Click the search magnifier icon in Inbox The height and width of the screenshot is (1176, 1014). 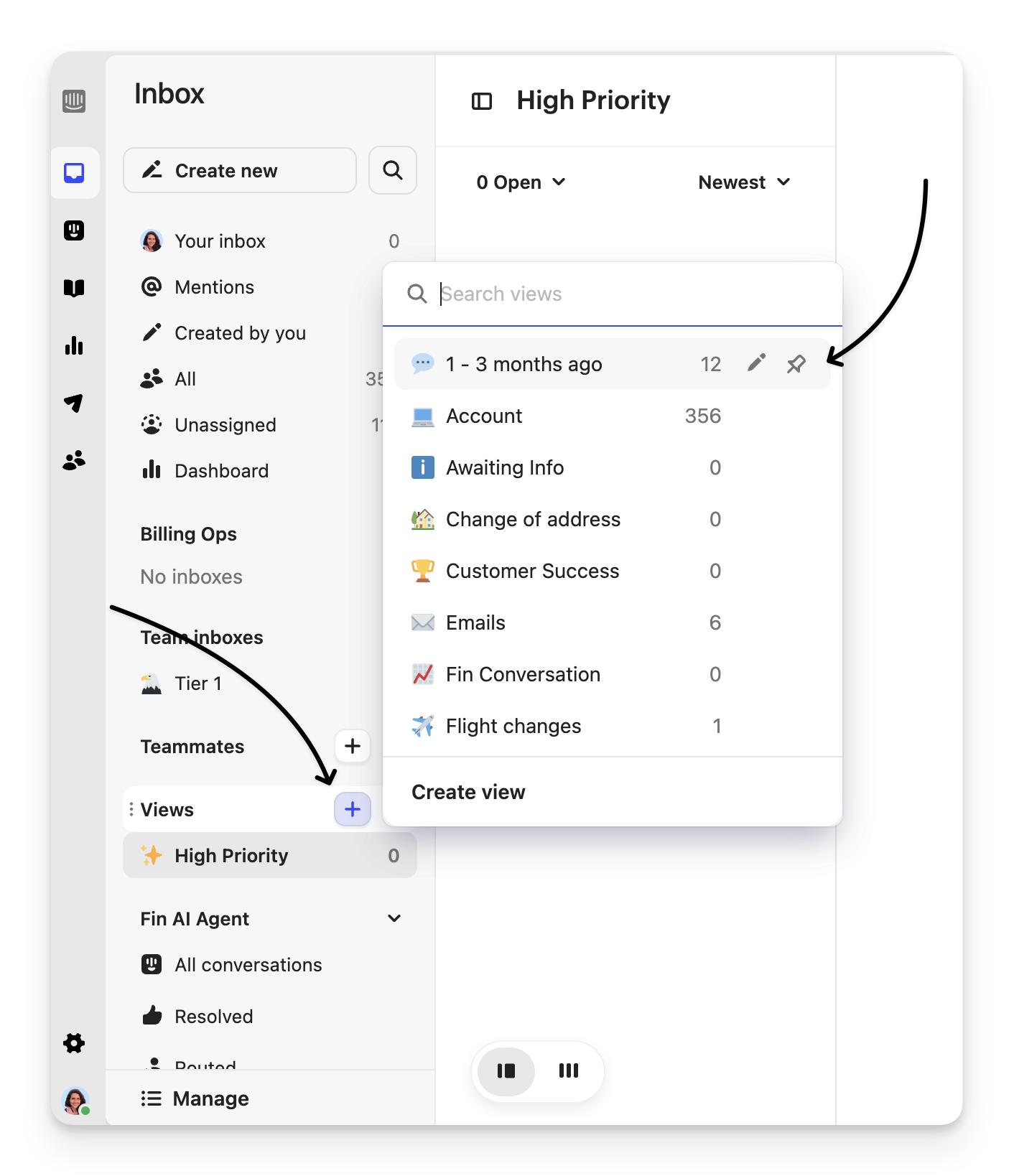click(x=392, y=170)
